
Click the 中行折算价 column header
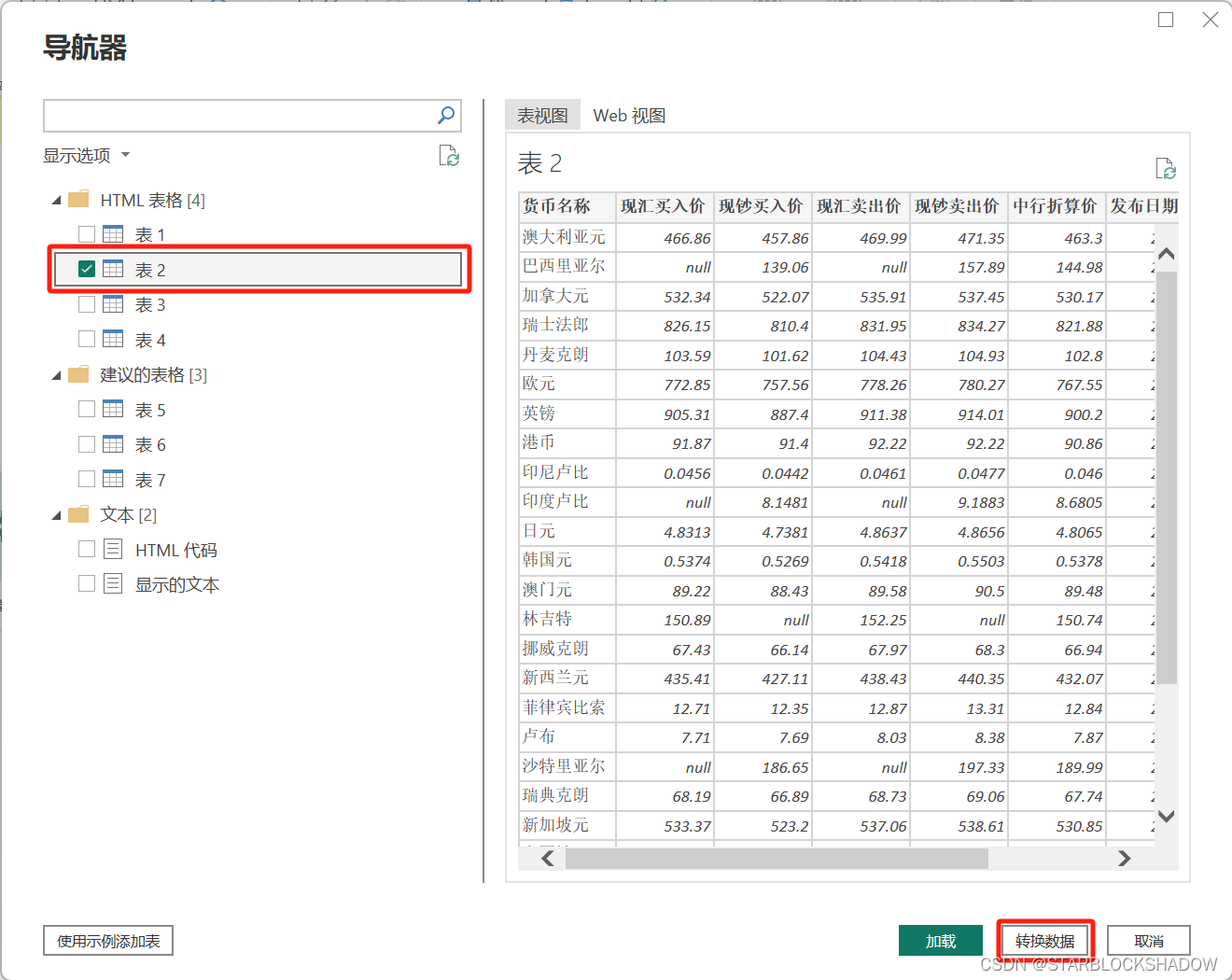coord(1057,206)
